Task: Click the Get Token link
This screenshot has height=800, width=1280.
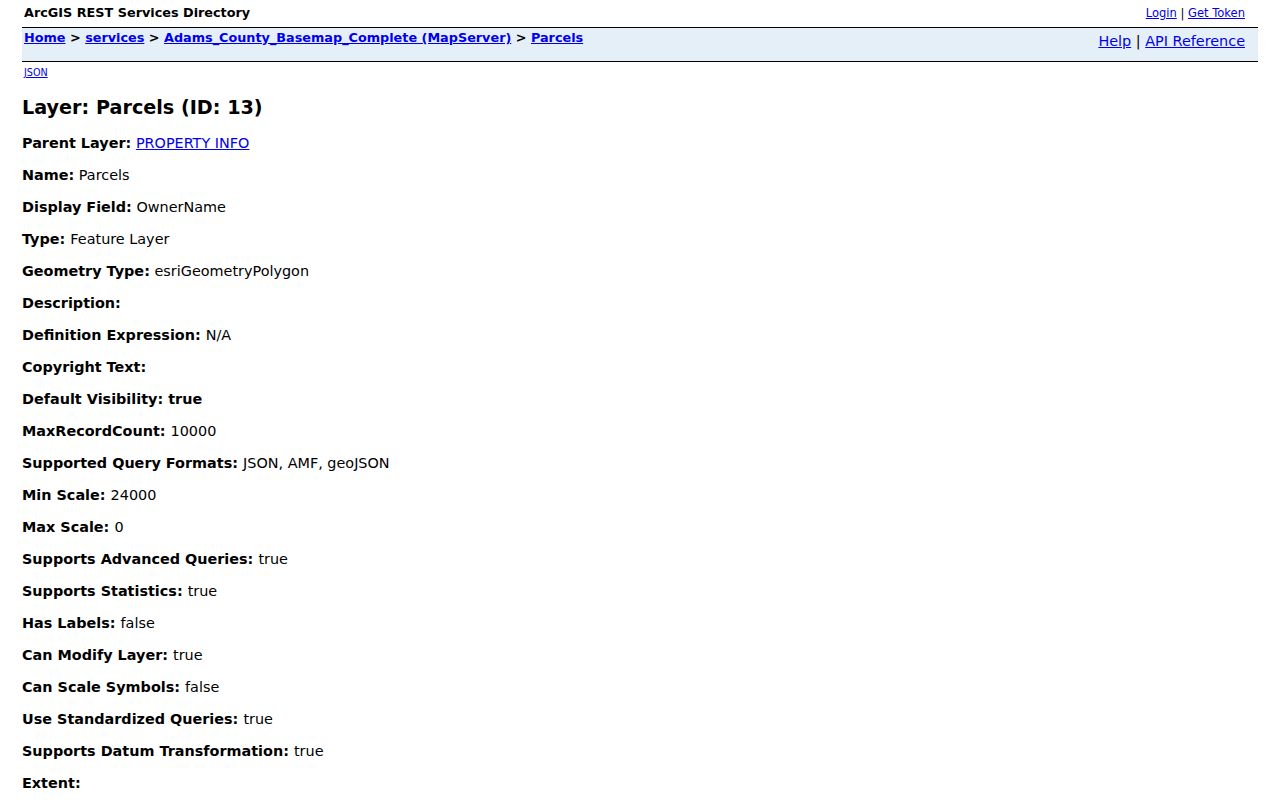Action: pos(1216,13)
